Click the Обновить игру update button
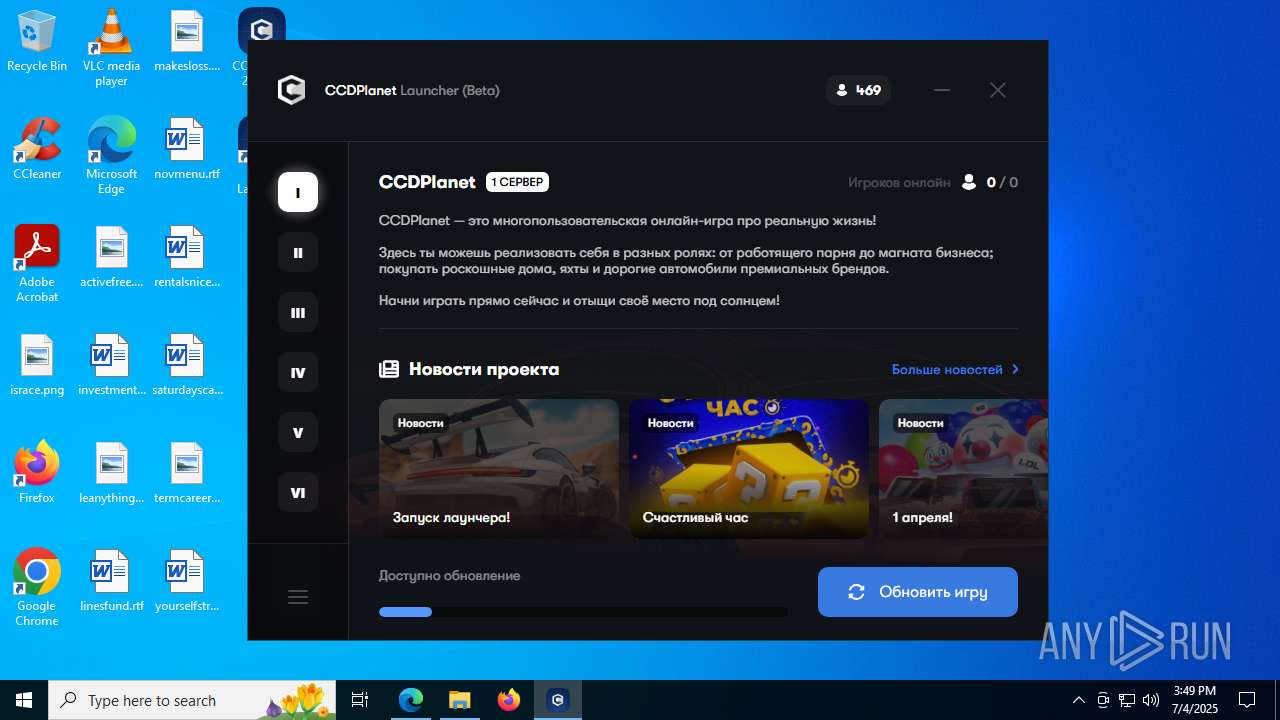 point(918,592)
